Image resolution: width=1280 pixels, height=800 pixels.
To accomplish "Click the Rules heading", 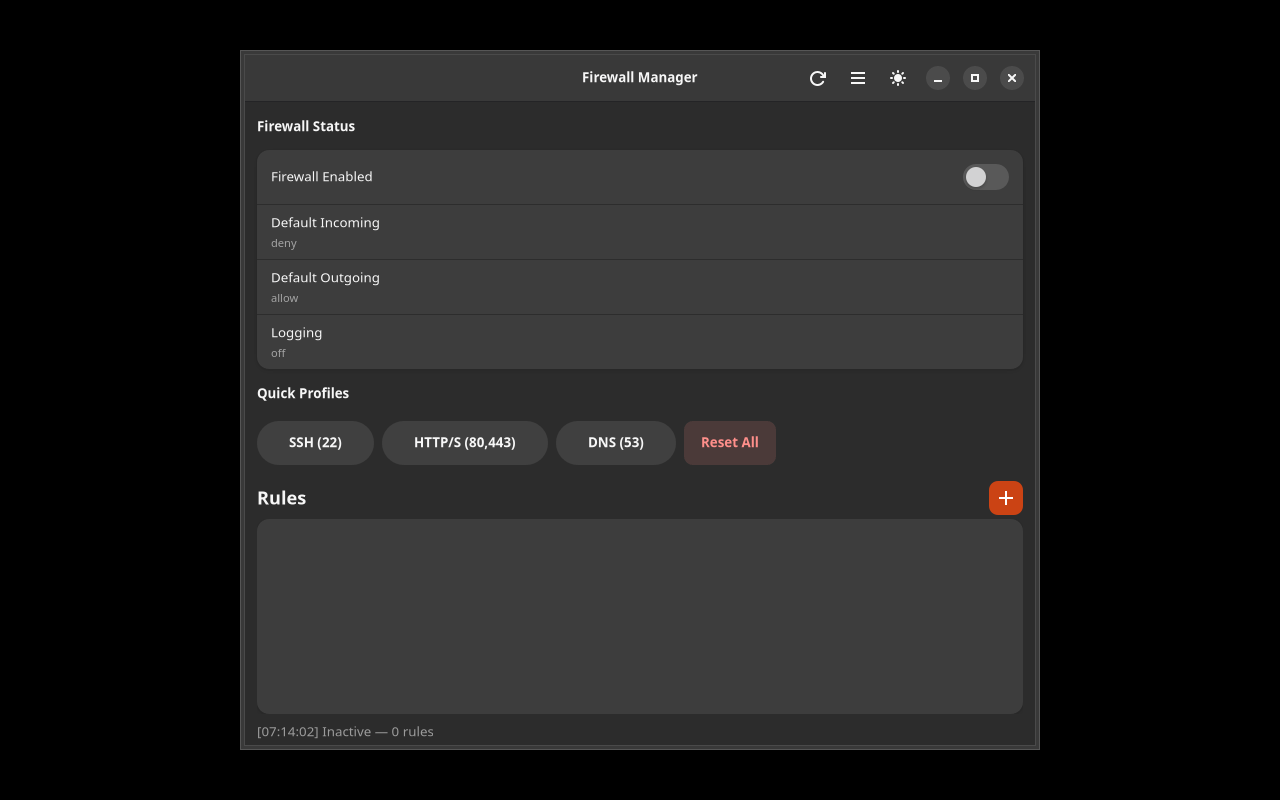I will 282,498.
